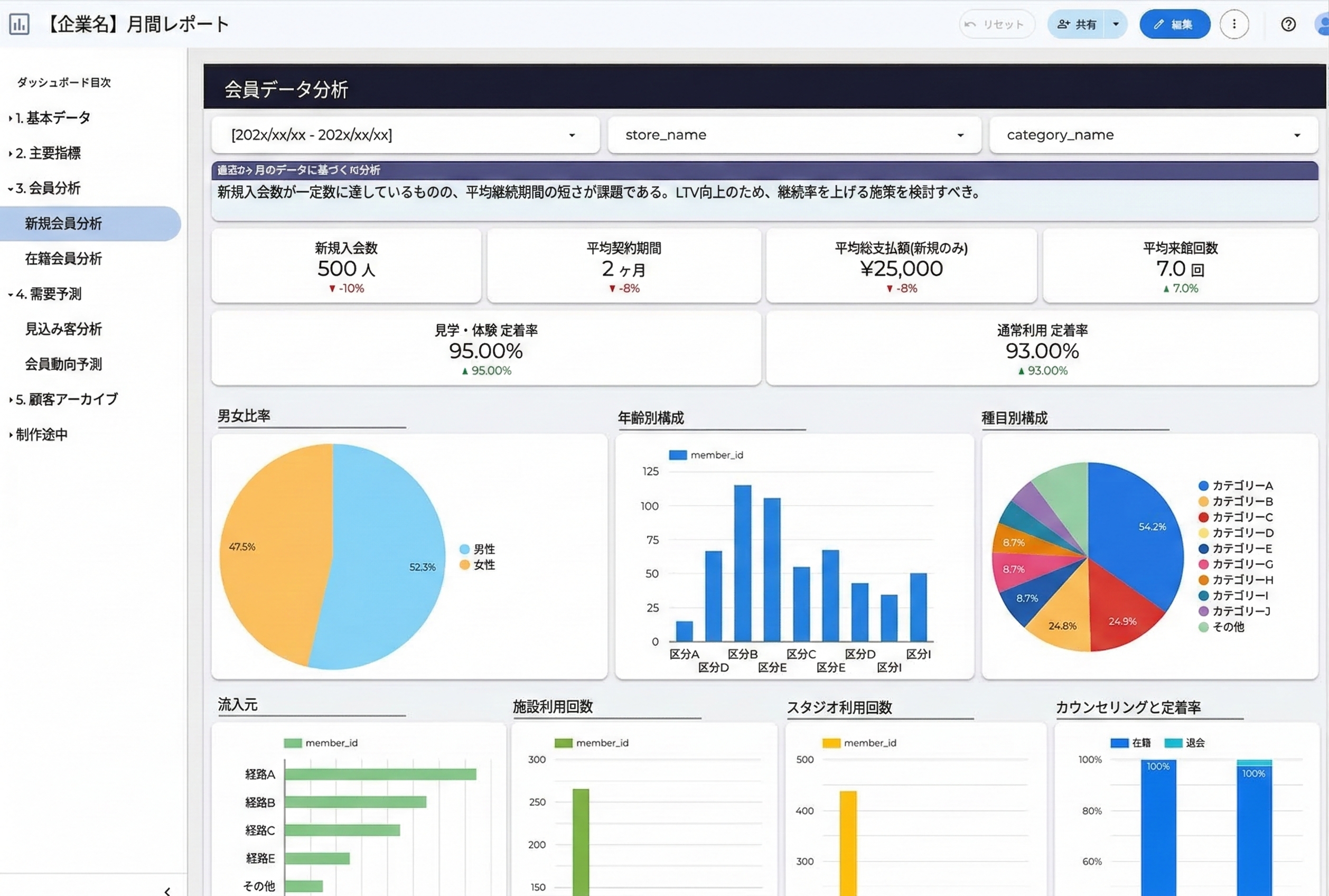Screen dimensions: 1329x896
Task: Click the 経路B bar in 流入元 chart
Action: [355, 802]
